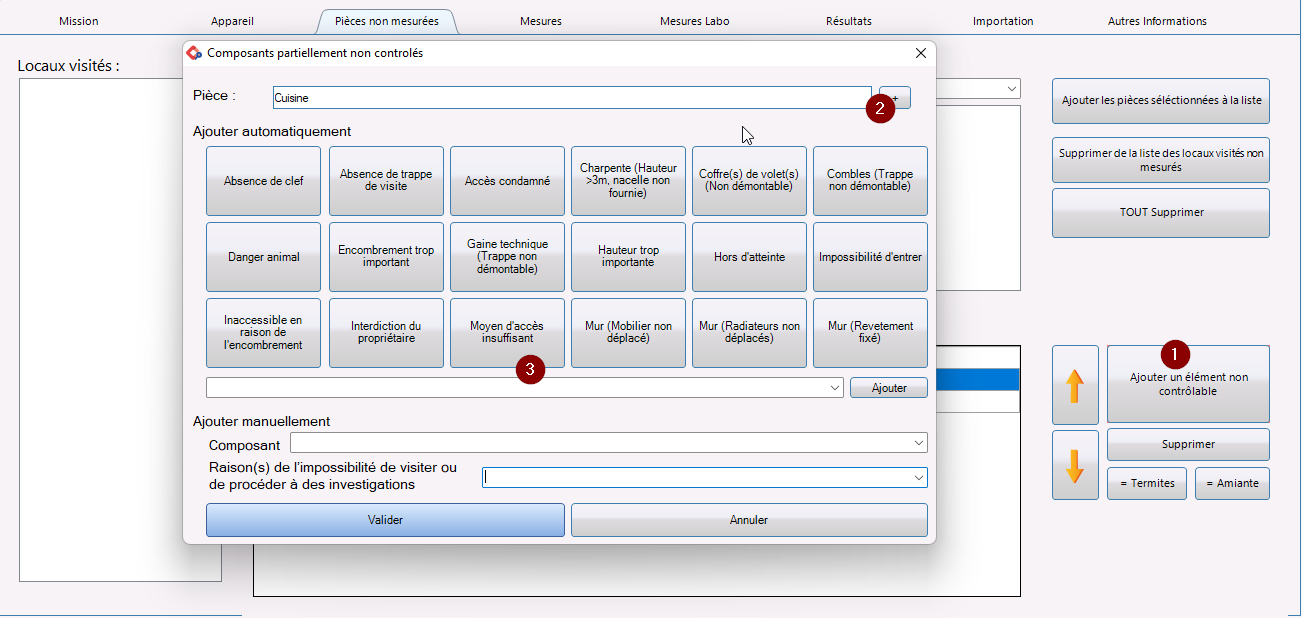Select Interdiction du propriétaire reason
The width and height of the screenshot is (1302, 618).
pyautogui.click(x=385, y=333)
